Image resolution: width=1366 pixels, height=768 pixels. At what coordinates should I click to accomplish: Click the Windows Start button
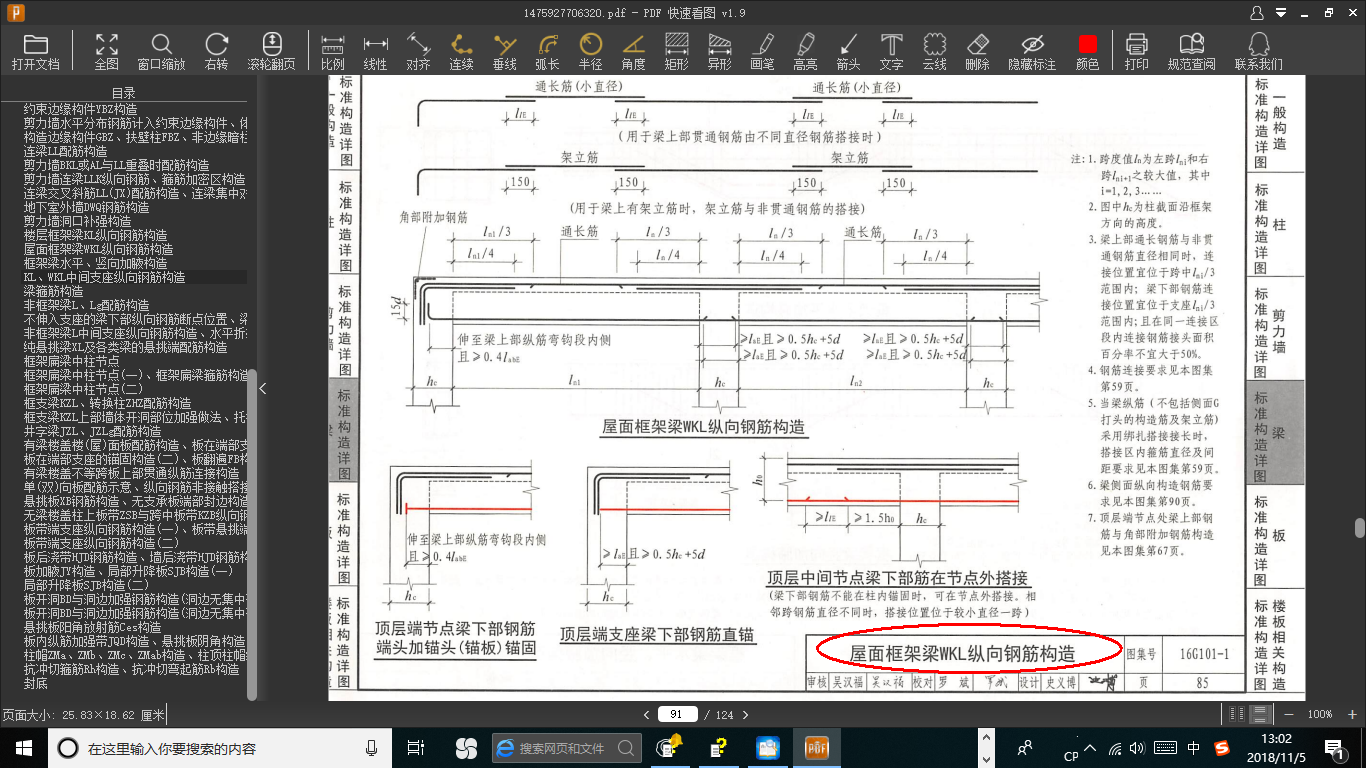tap(23, 747)
